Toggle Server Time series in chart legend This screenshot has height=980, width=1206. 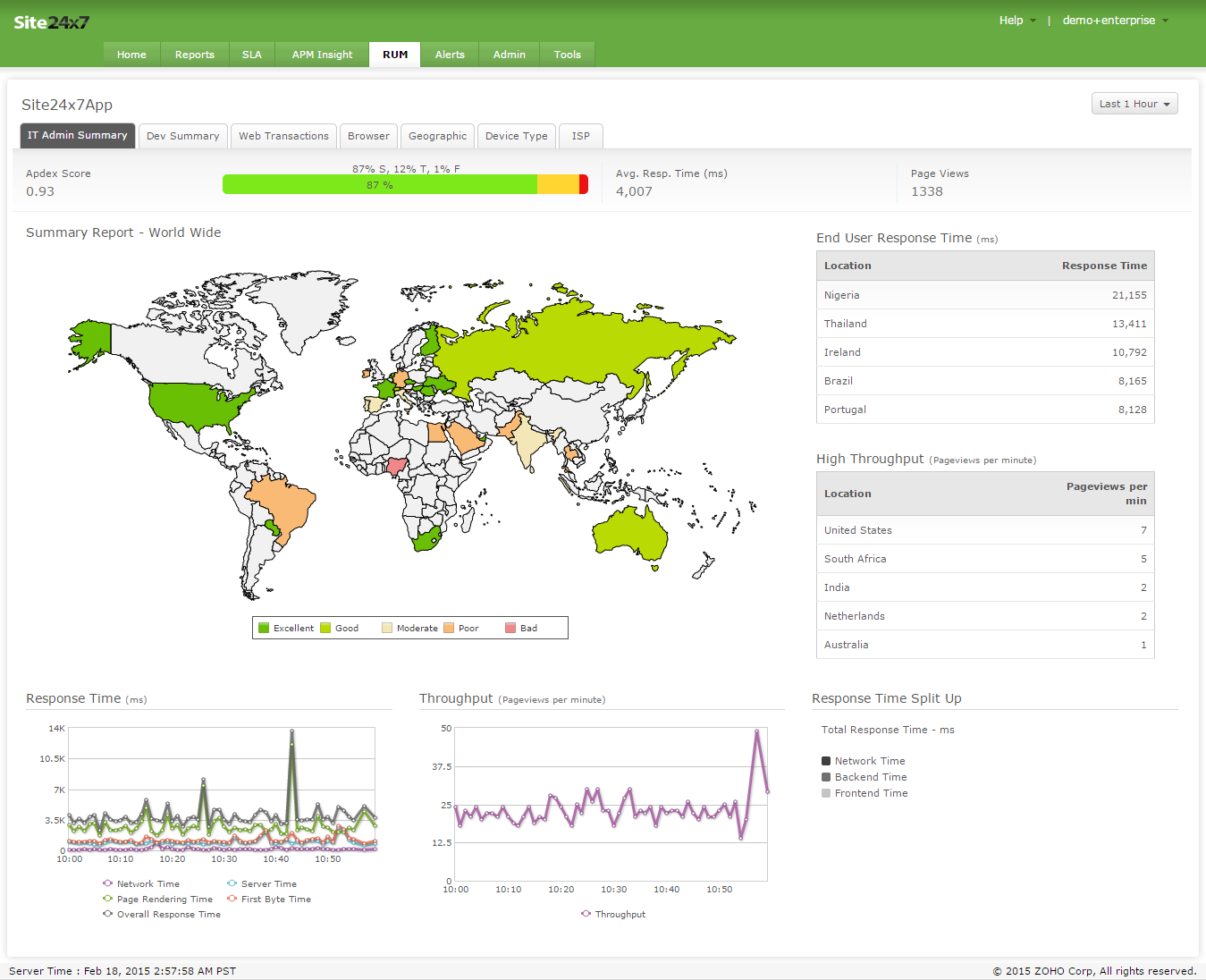click(261, 883)
